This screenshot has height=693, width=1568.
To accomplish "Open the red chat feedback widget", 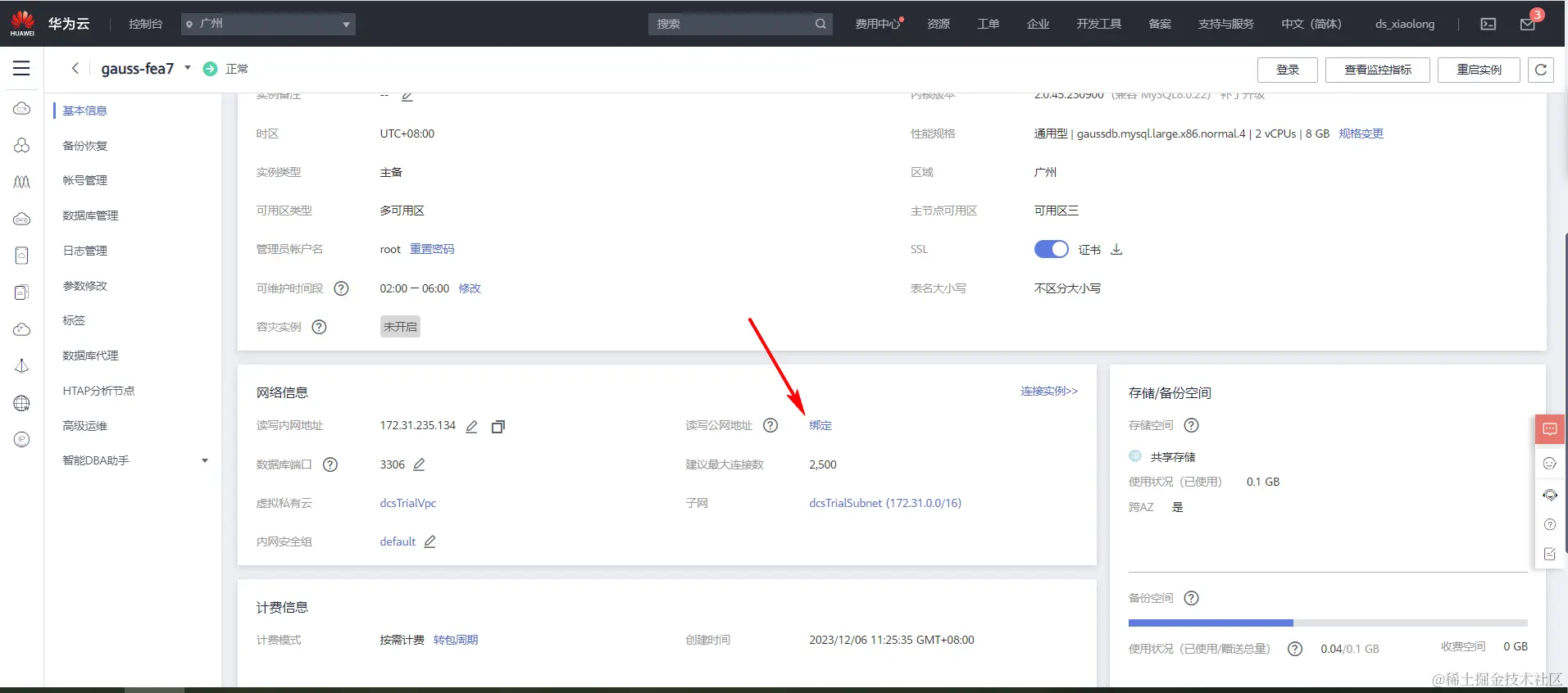I will coord(1550,429).
